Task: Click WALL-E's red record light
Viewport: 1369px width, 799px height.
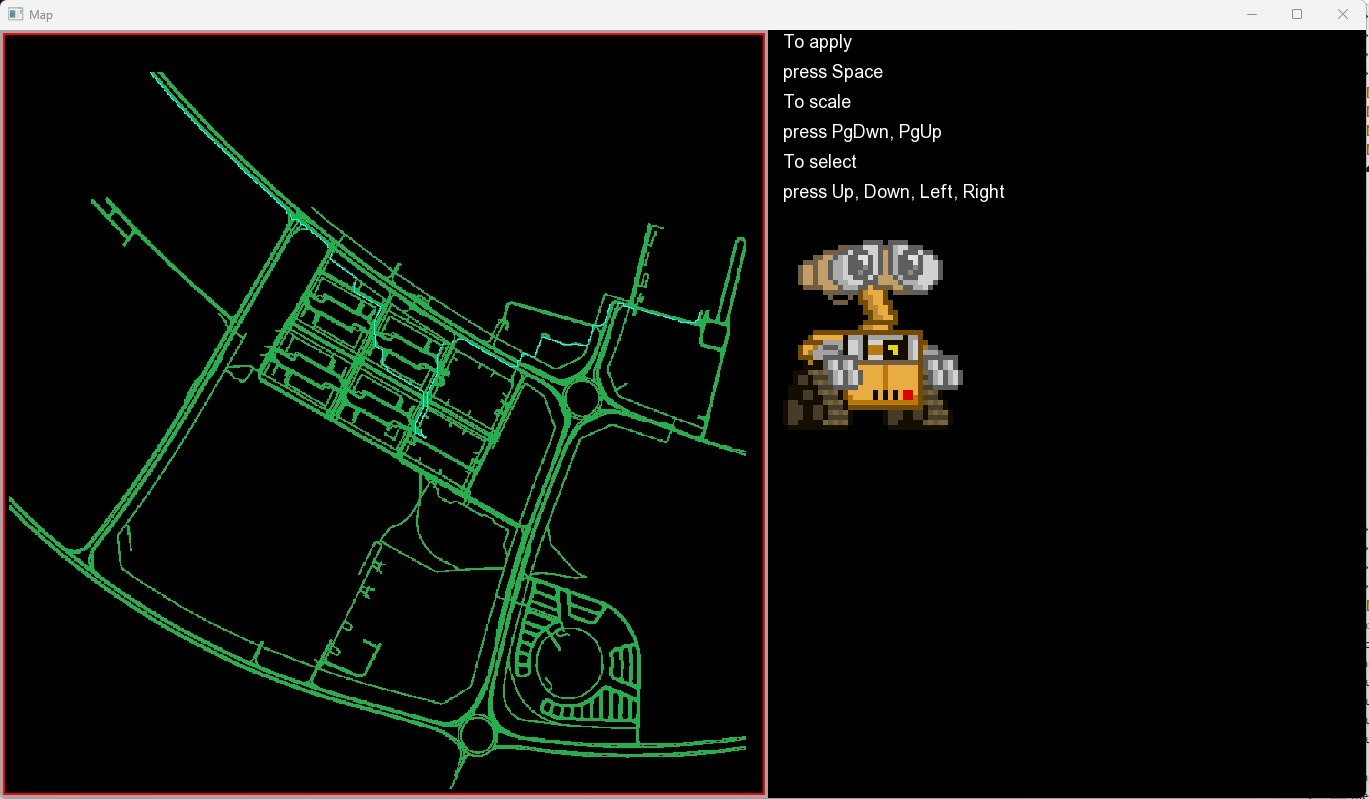Action: click(x=908, y=394)
